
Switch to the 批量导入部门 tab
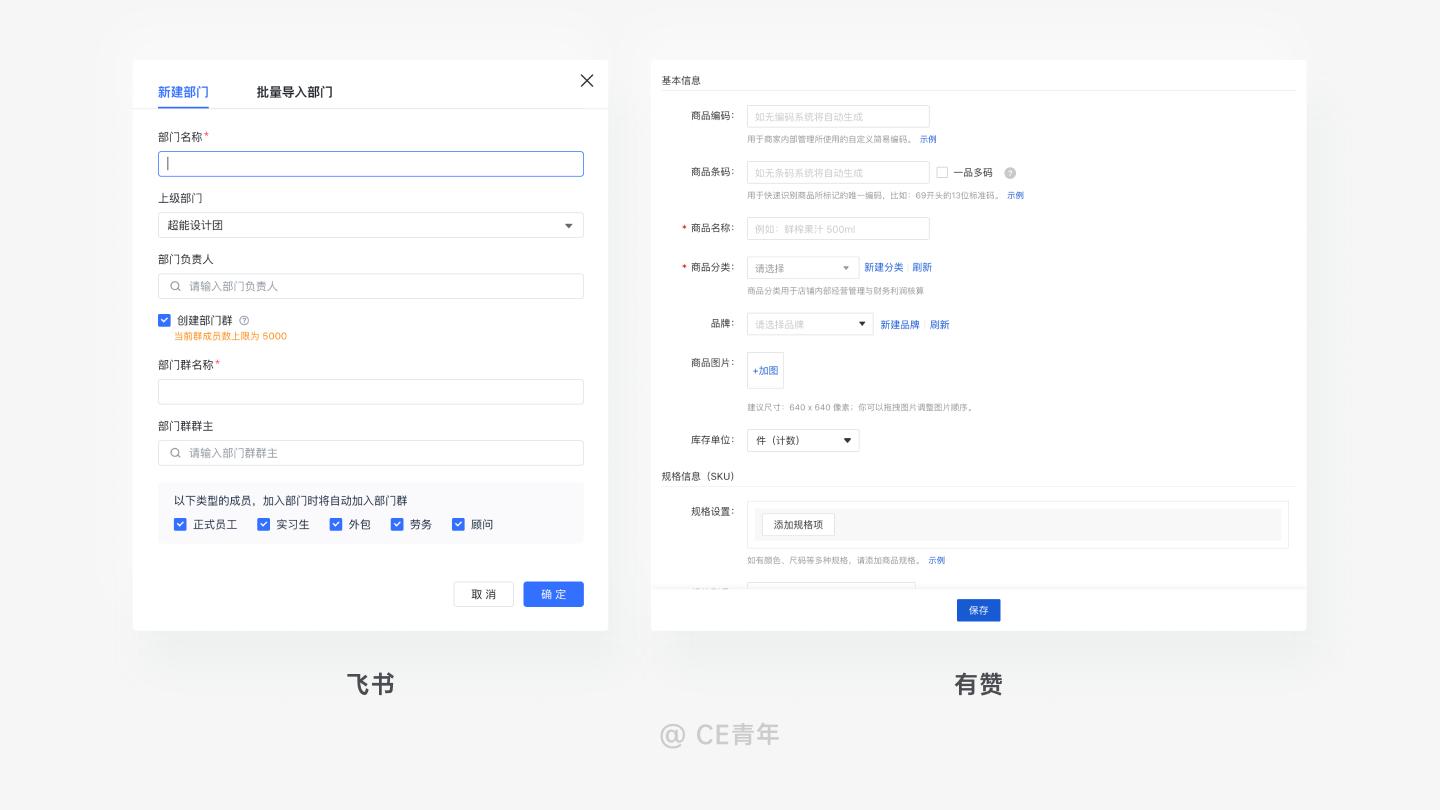click(x=295, y=92)
